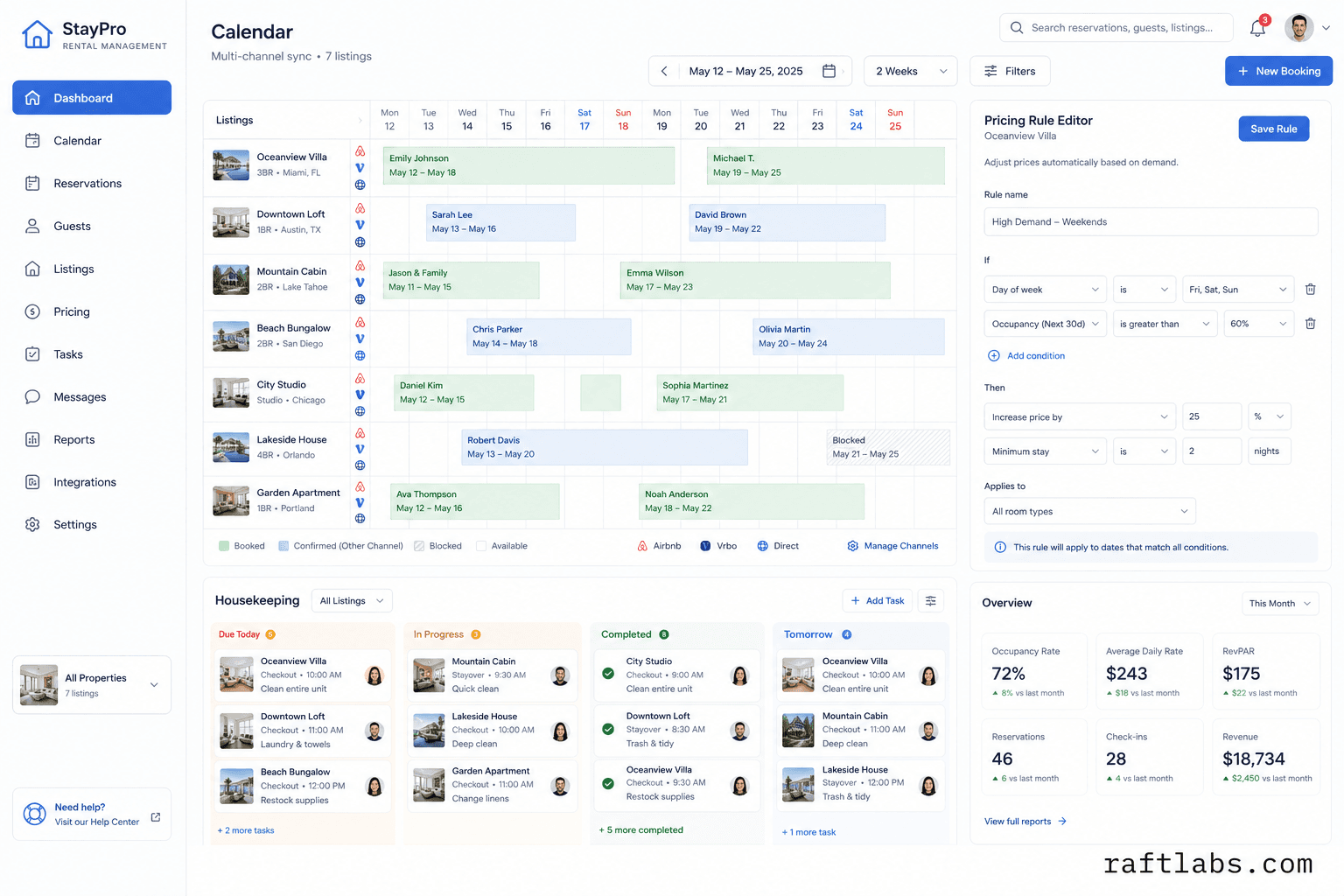This screenshot has width=1344, height=896.
Task: Click Visit our Help Center link
Action: coord(97,822)
